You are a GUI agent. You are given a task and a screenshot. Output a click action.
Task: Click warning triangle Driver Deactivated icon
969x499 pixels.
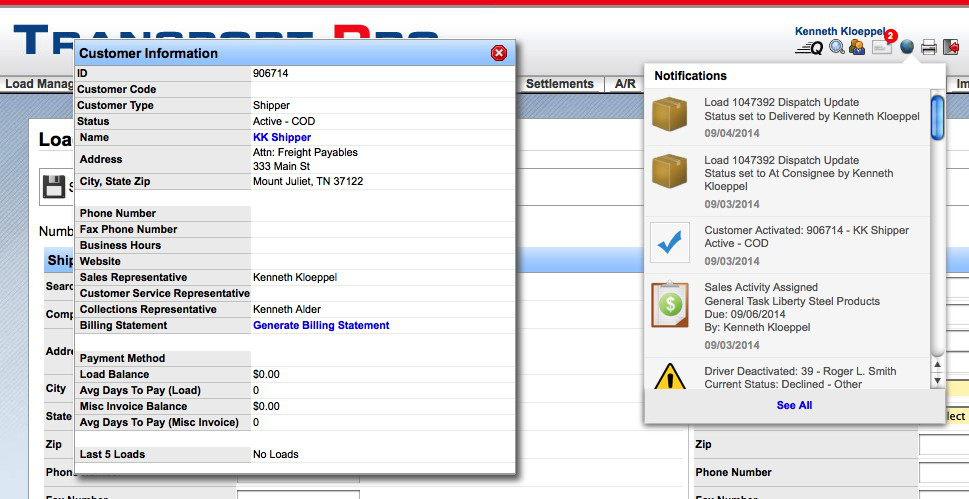click(x=669, y=376)
